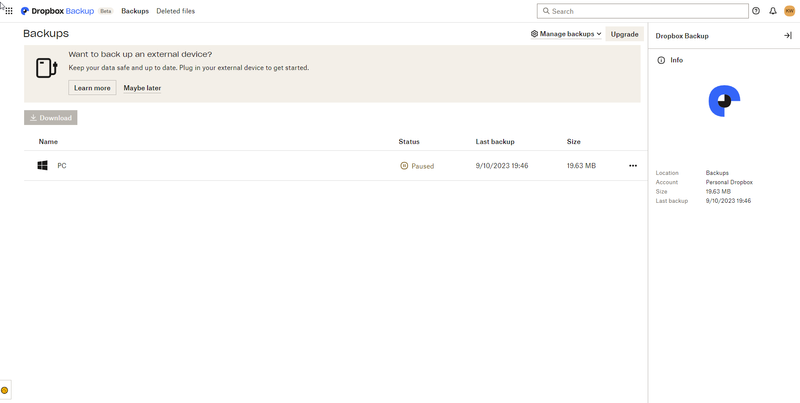Open the help question mark icon
The width and height of the screenshot is (800, 403).
point(756,11)
